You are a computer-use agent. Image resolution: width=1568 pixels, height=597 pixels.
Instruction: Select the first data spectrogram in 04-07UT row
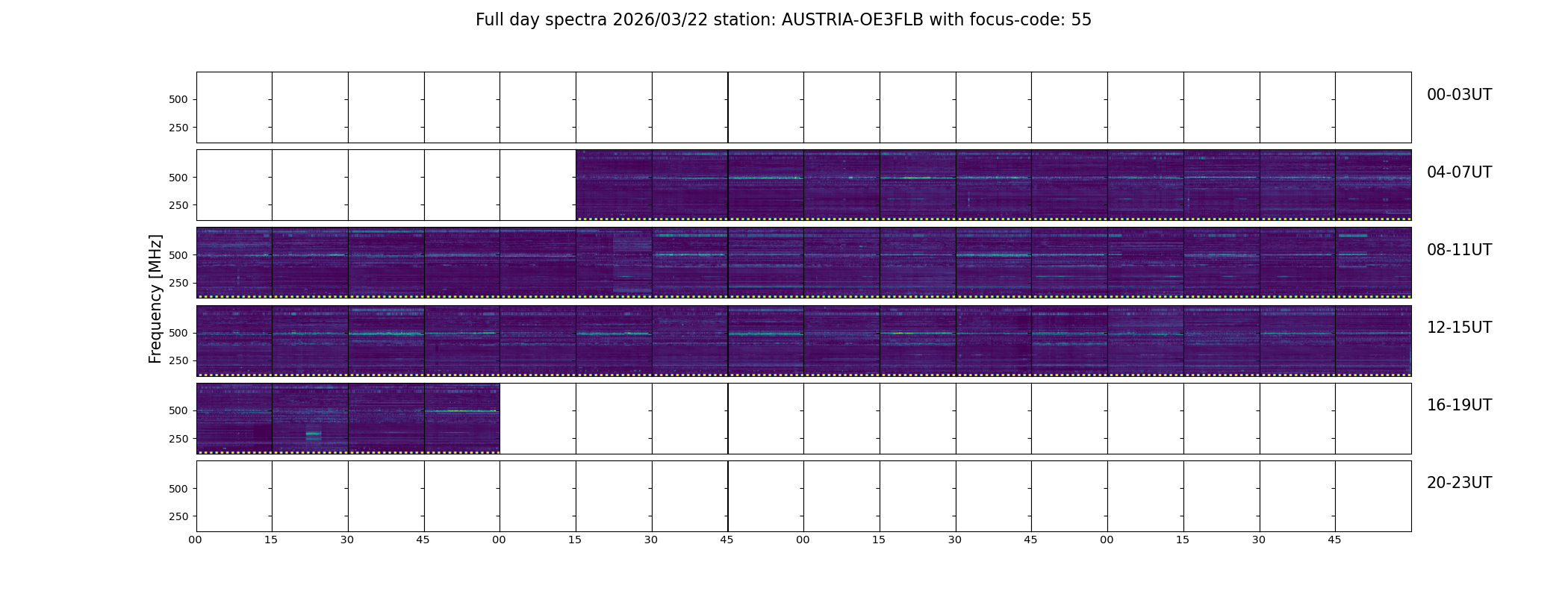(614, 185)
